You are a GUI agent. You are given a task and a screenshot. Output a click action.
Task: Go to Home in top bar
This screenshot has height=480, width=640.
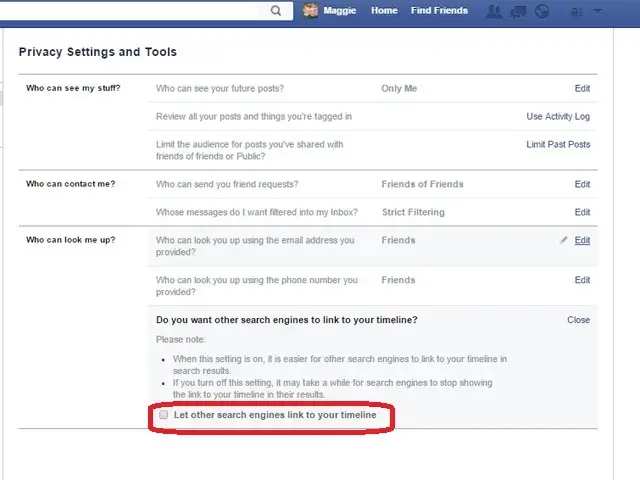[384, 11]
